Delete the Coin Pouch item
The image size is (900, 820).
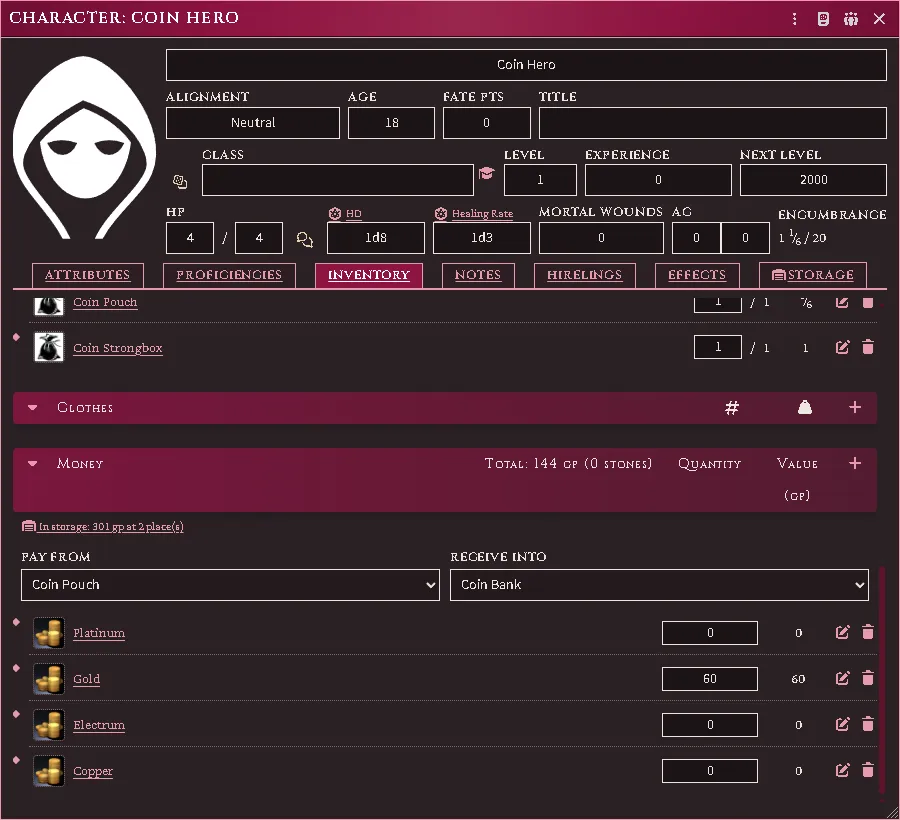click(x=868, y=302)
